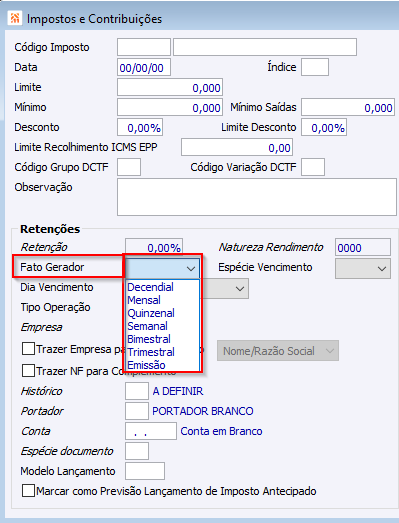Click the Código Grupo DCTF box
The height and width of the screenshot is (523, 399).
coord(129,167)
